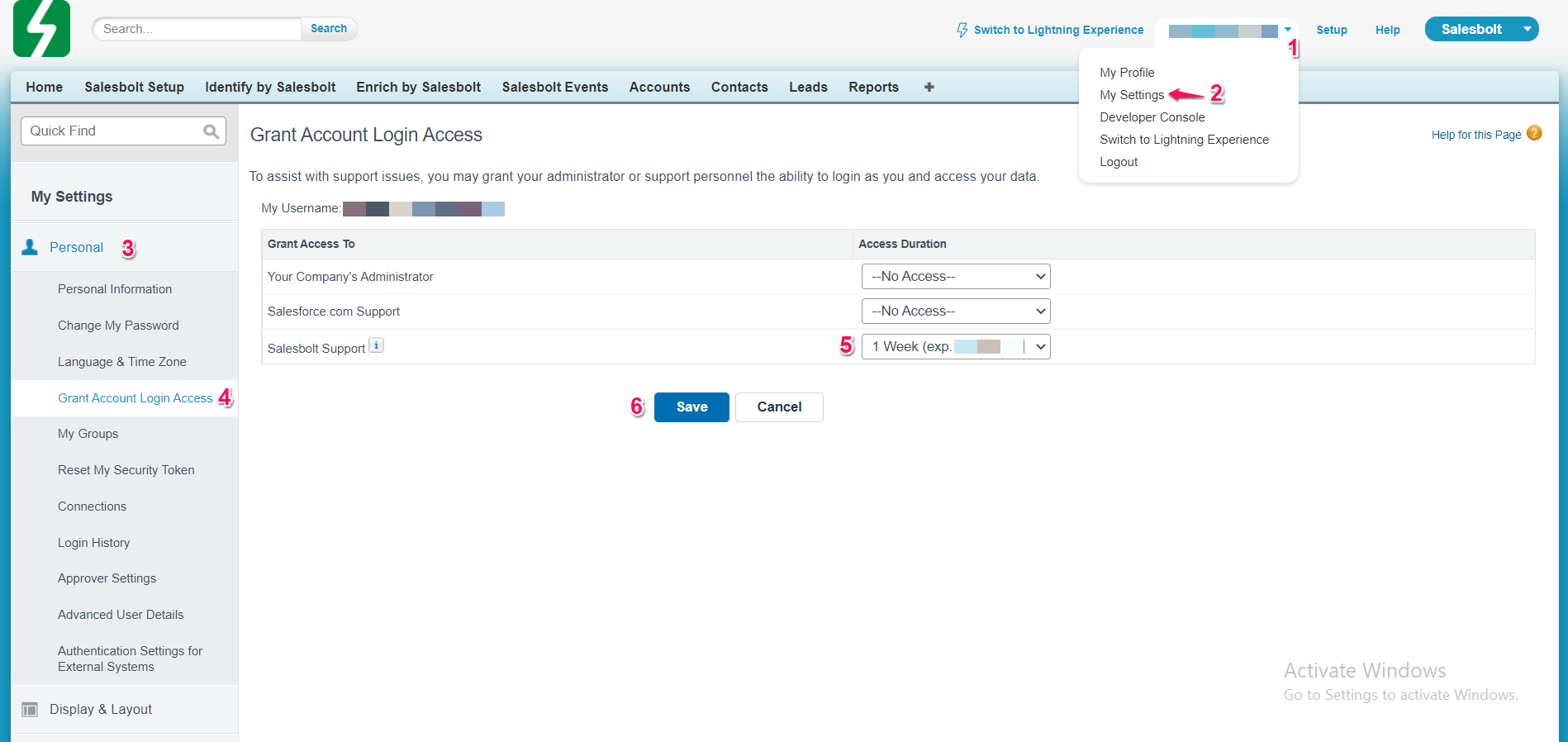
Task: Click the Setup link in header
Action: pos(1332,30)
